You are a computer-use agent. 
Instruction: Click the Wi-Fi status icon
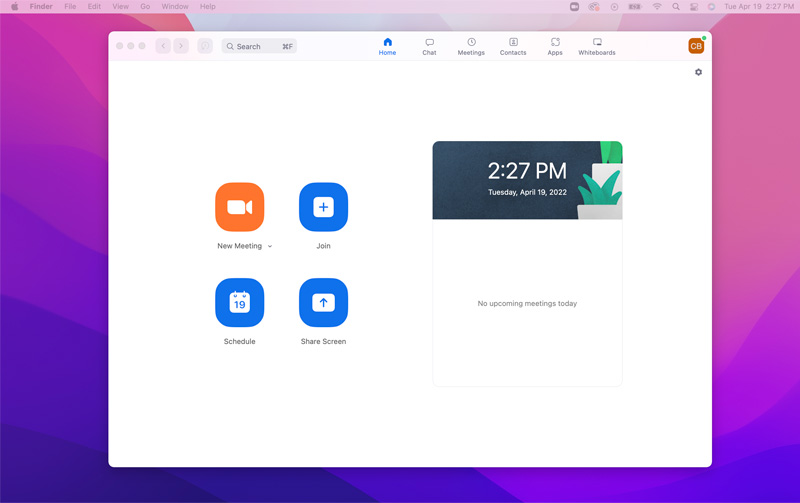click(x=657, y=7)
